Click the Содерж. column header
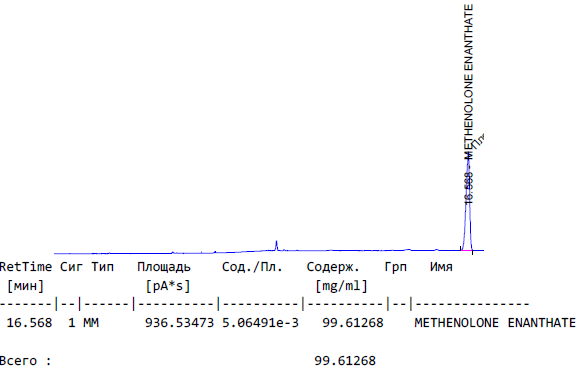This screenshot has width=587, height=373. (x=333, y=267)
